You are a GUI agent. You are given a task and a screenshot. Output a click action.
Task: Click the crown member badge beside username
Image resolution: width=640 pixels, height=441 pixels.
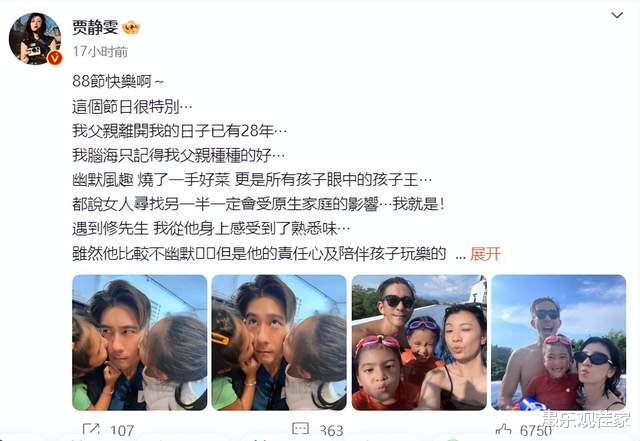(x=131, y=27)
